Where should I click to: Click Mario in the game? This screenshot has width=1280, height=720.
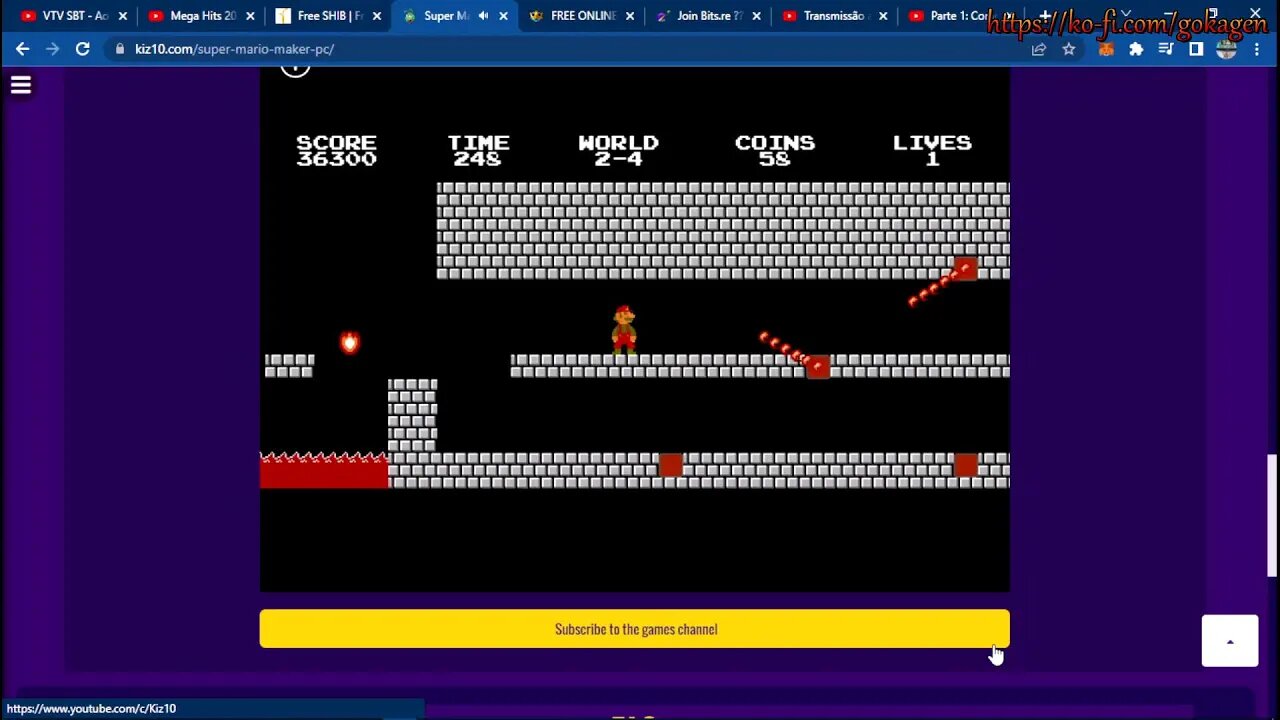(x=624, y=330)
